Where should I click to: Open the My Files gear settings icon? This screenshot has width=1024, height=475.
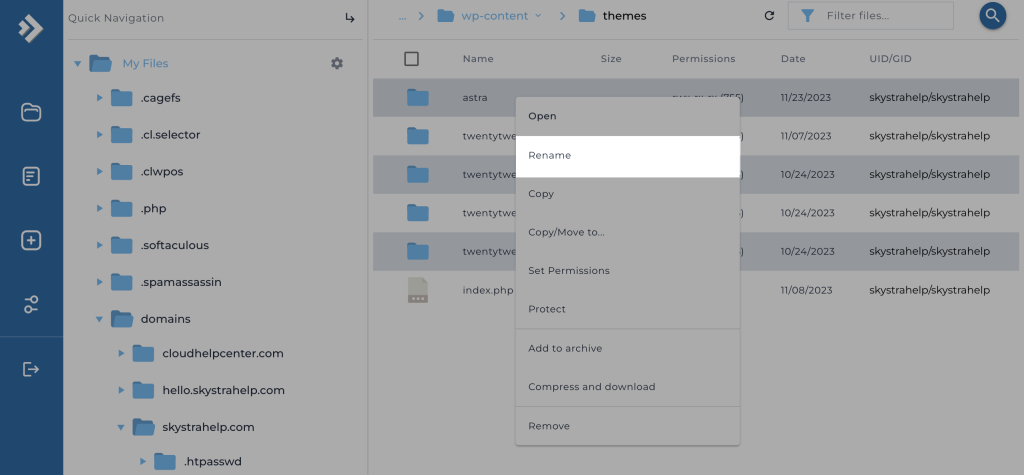(x=337, y=63)
